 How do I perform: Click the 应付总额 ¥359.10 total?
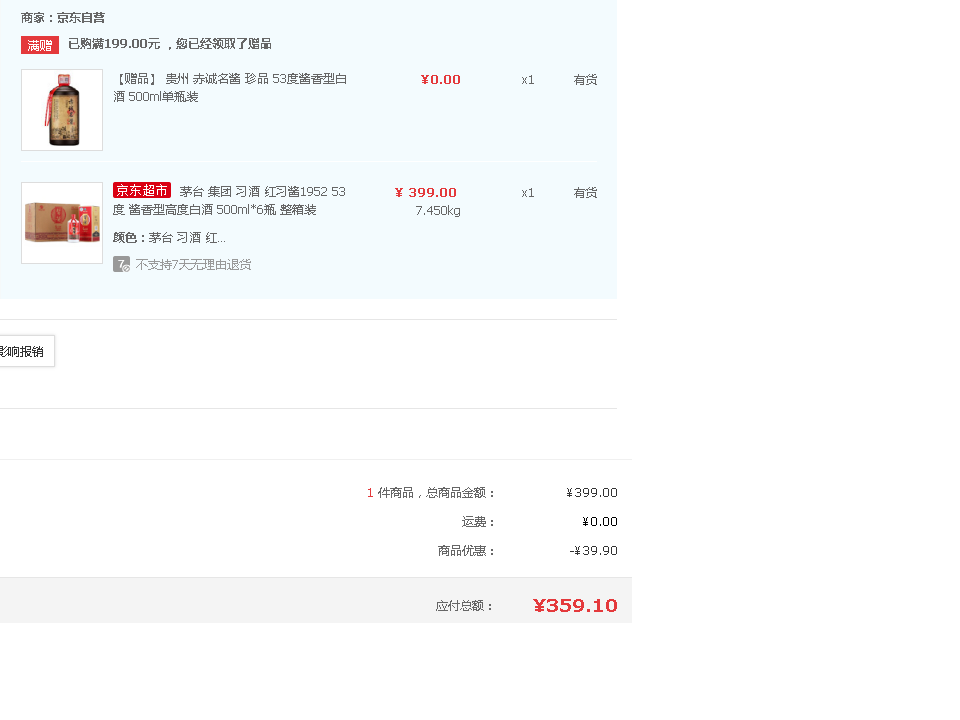(x=575, y=606)
